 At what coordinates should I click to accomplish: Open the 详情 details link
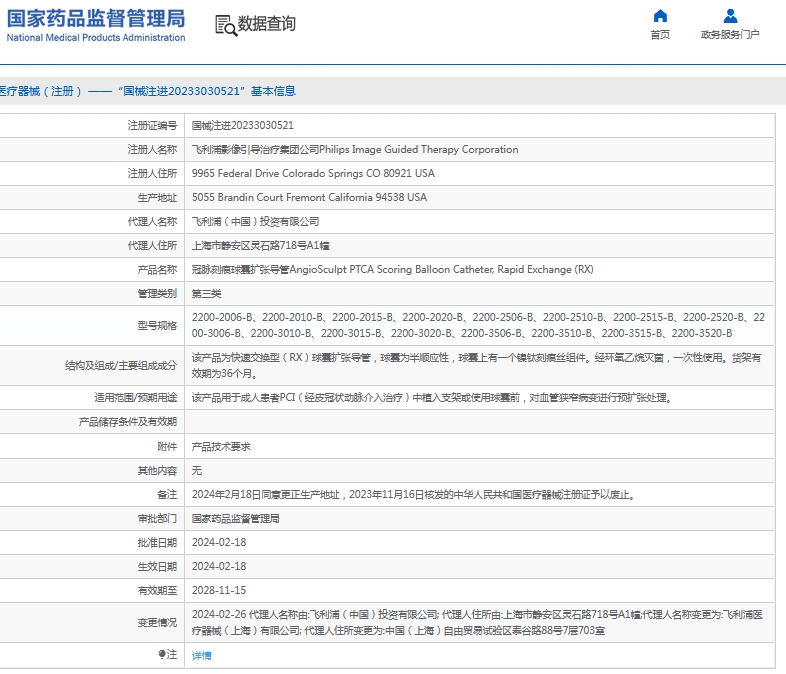point(202,655)
